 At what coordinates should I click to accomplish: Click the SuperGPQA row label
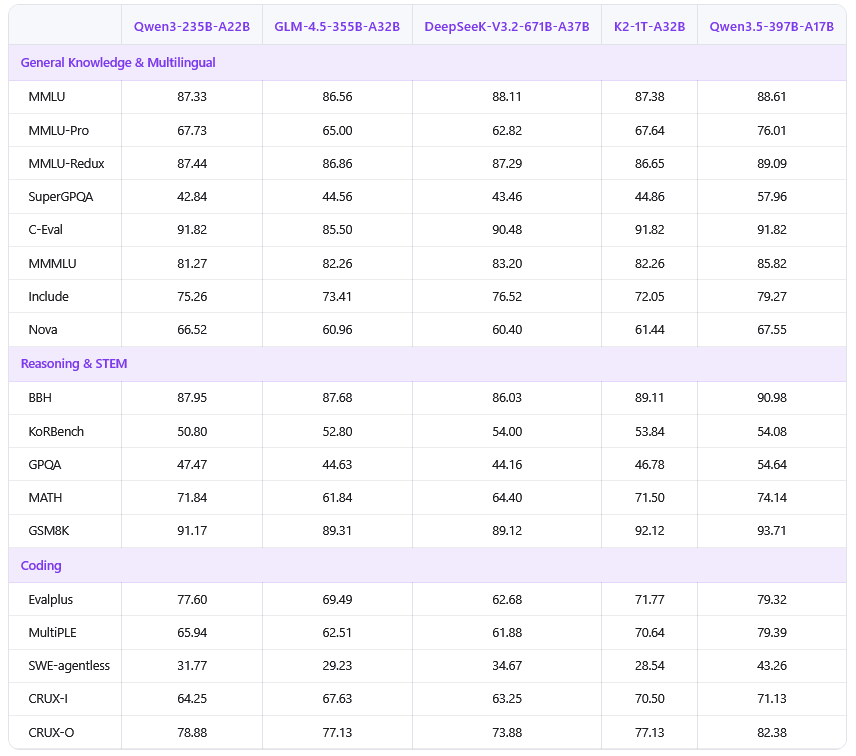point(61,197)
